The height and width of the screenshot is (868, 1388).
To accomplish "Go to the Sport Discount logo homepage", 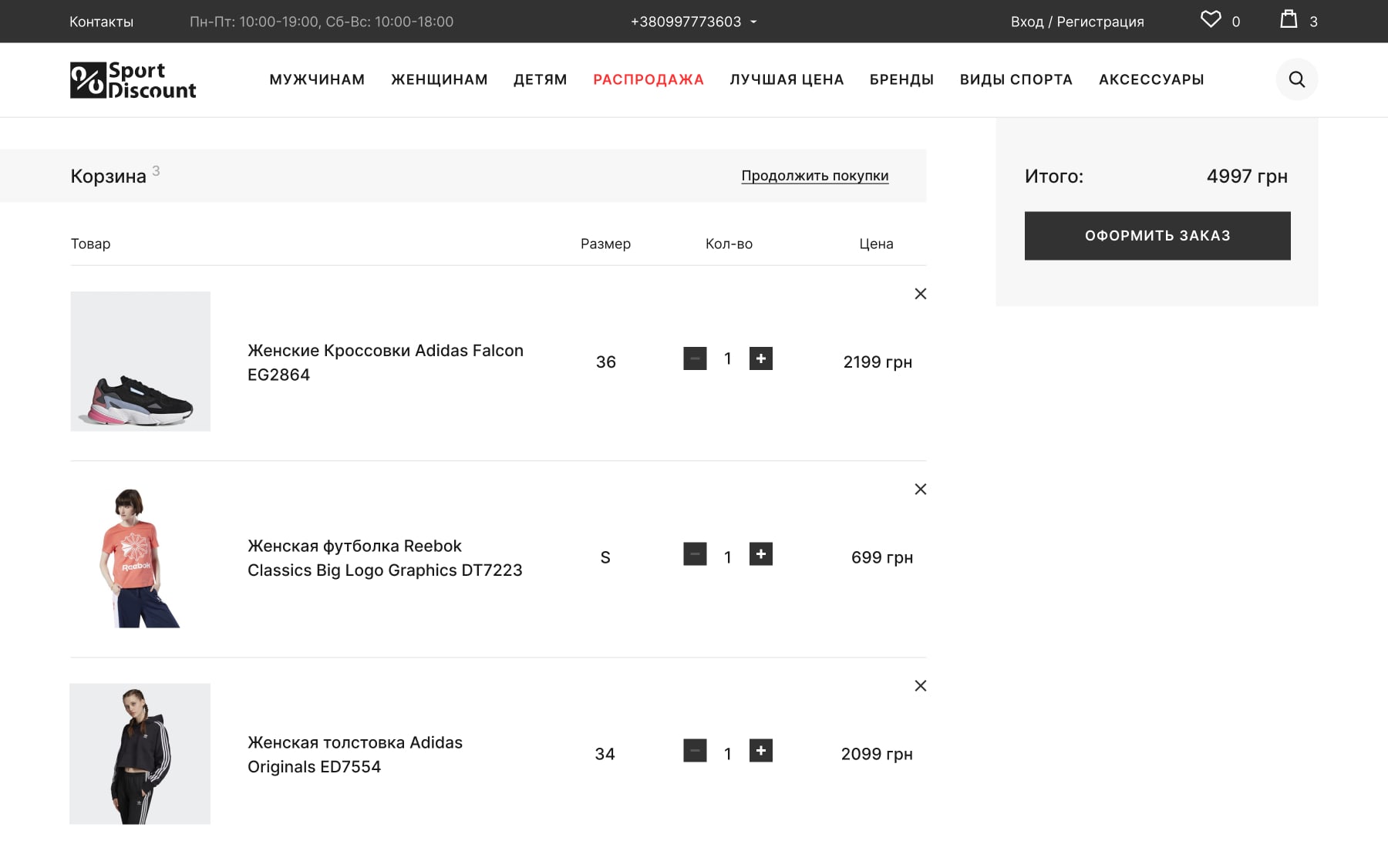I will click(133, 80).
